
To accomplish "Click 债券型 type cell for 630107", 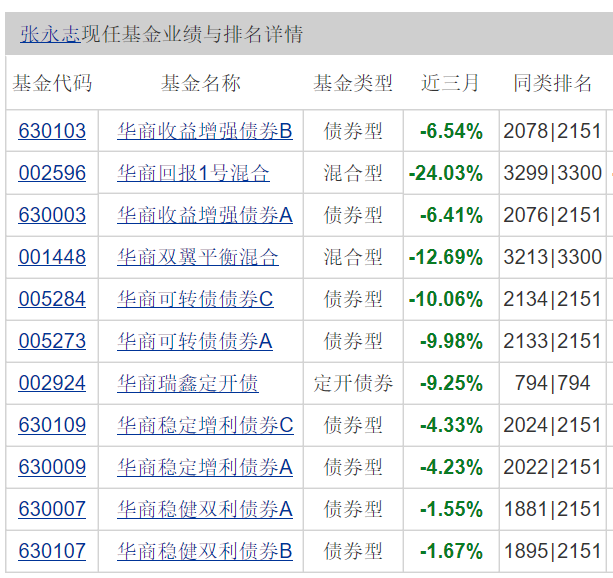I will pyautogui.click(x=353, y=551).
